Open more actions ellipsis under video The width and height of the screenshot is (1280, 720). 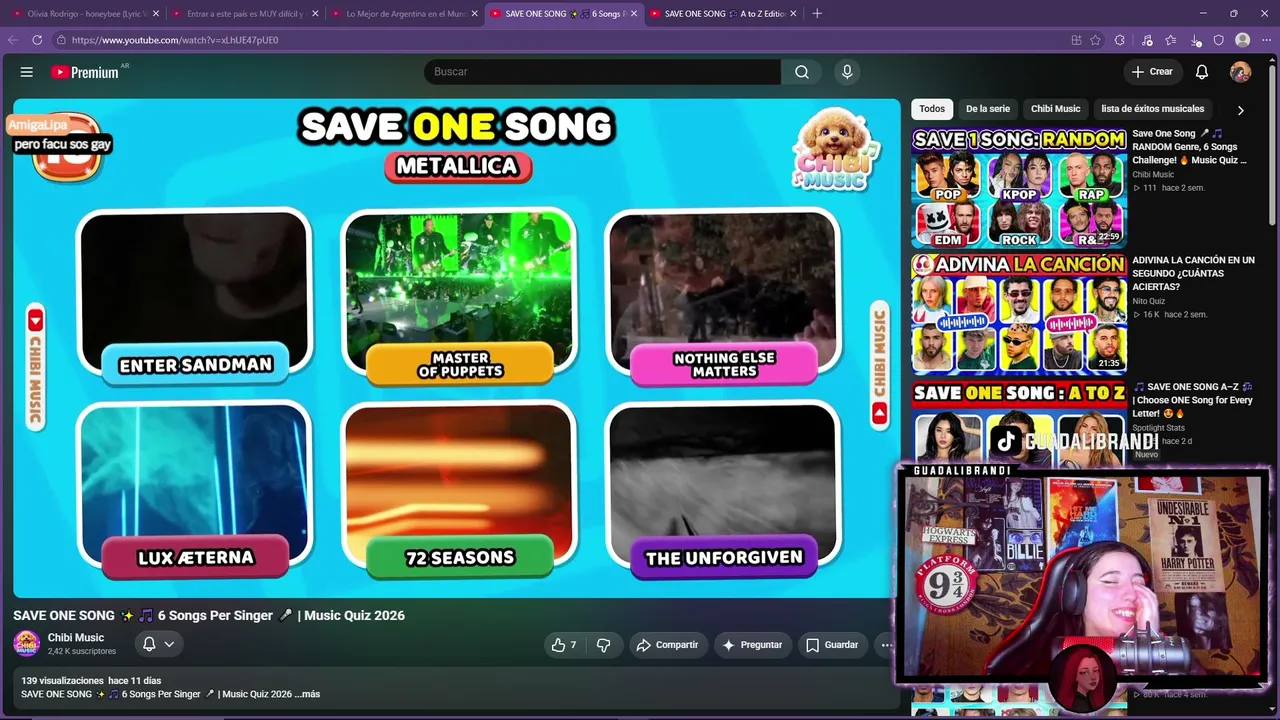886,645
